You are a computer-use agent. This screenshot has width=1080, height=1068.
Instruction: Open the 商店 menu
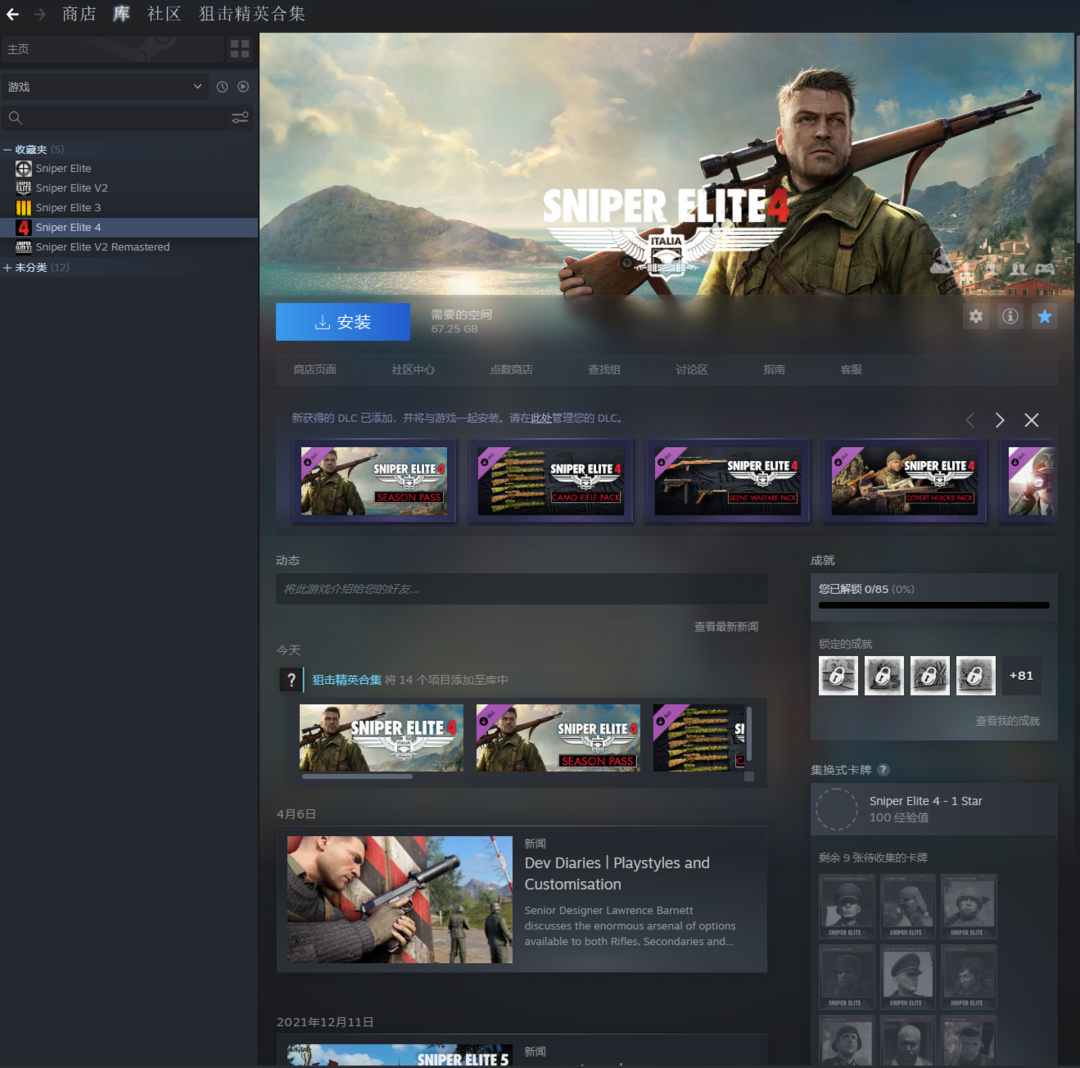click(x=79, y=14)
